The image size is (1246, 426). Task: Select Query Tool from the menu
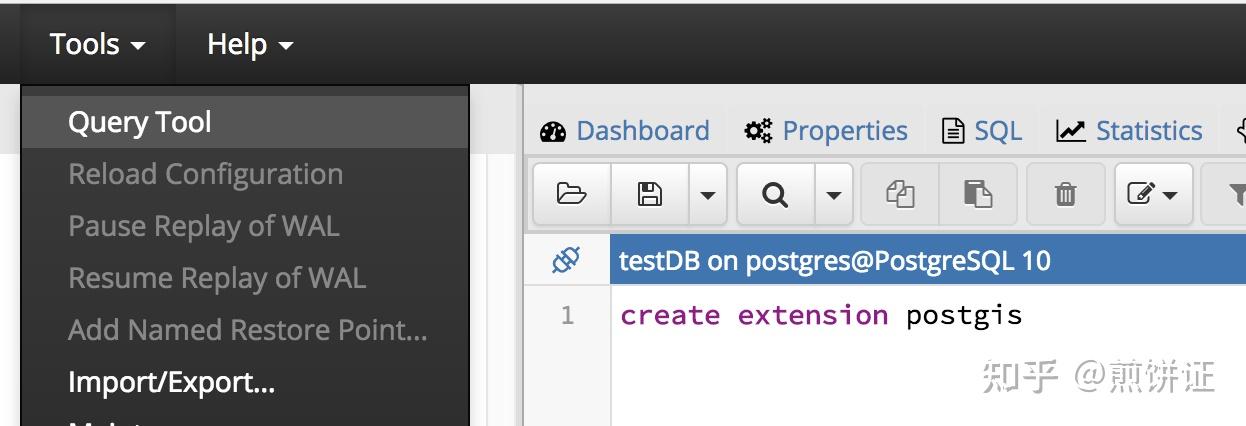point(140,122)
